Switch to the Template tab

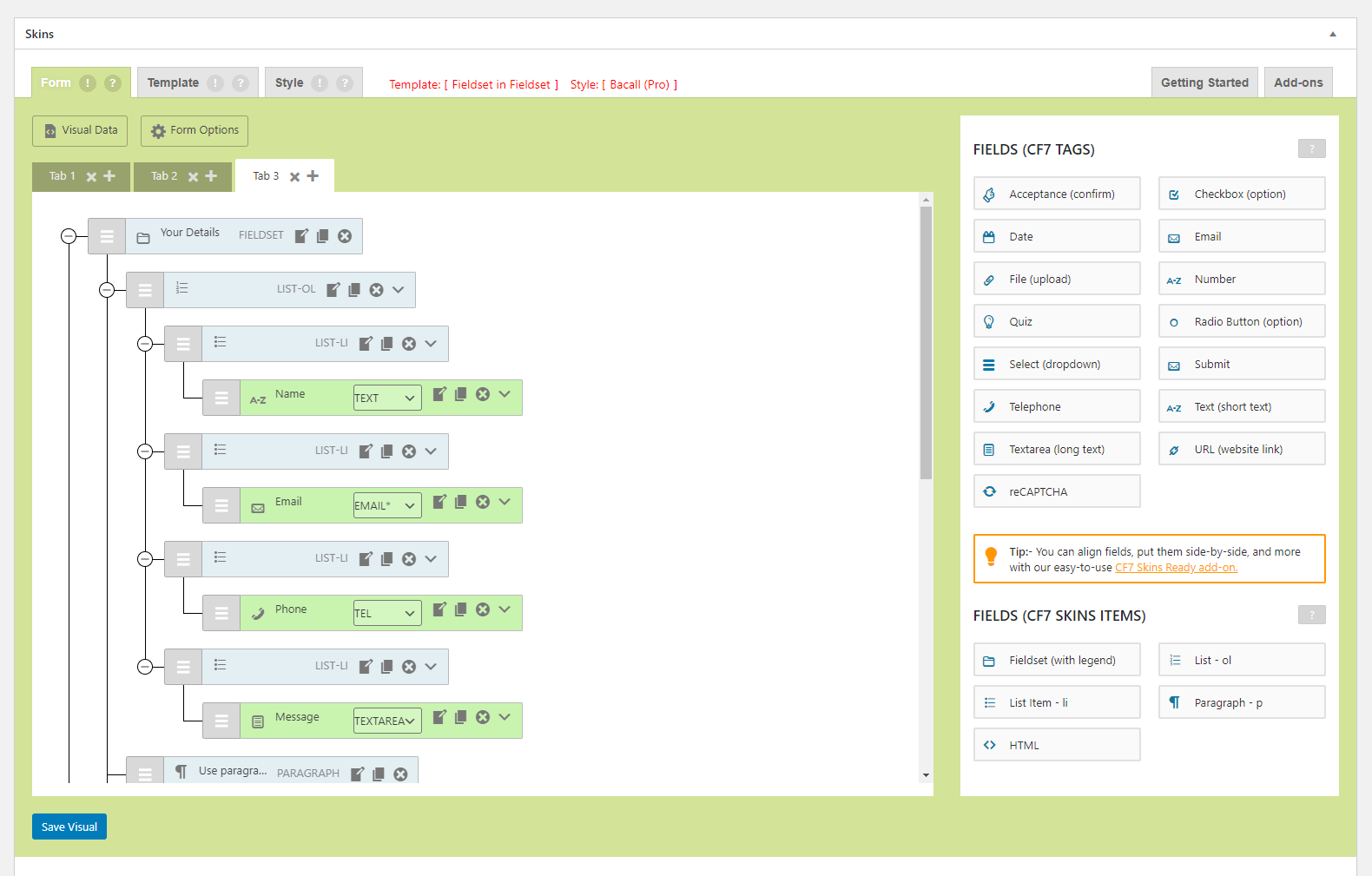(x=173, y=83)
